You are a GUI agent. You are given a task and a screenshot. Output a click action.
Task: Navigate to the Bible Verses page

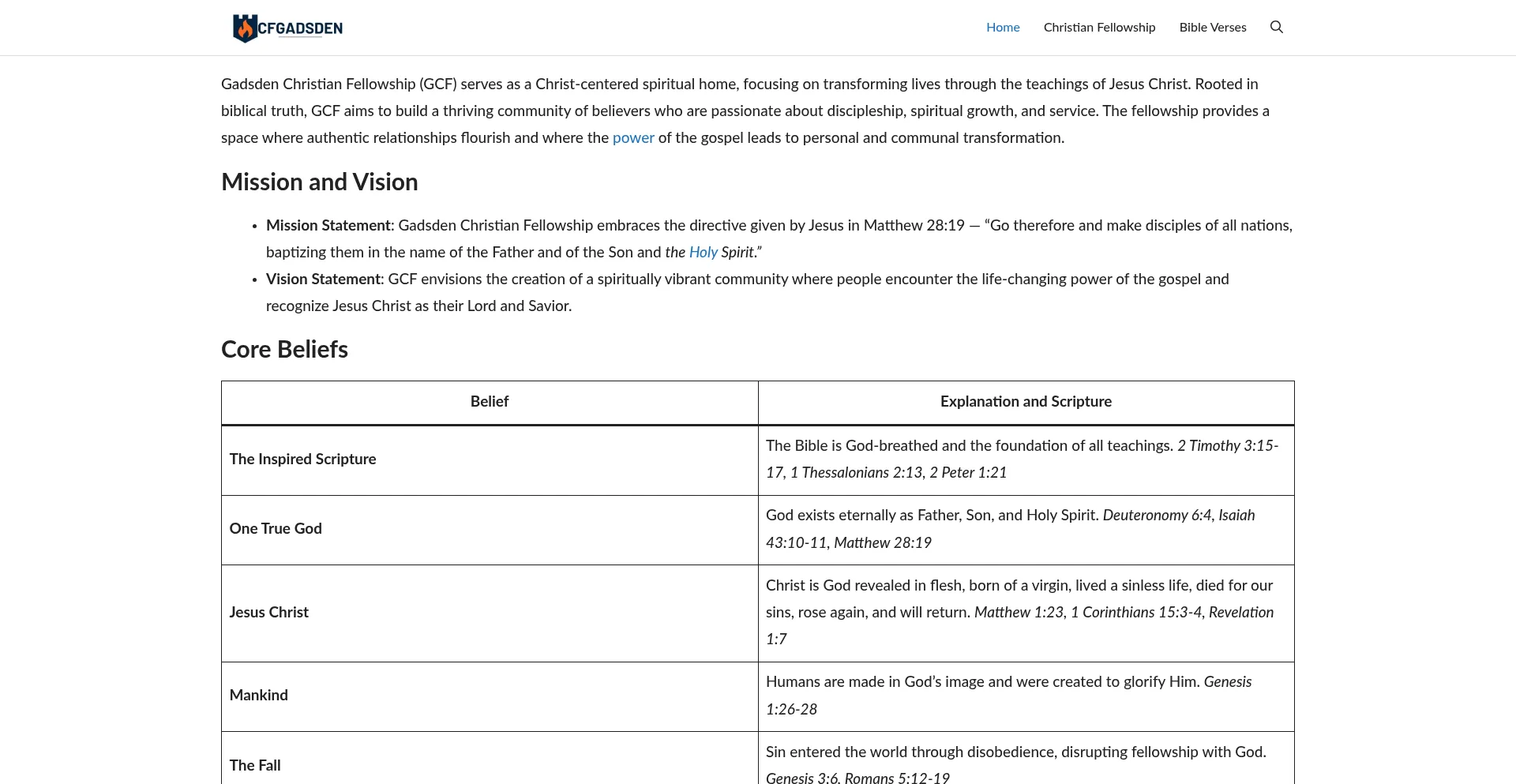click(x=1212, y=28)
